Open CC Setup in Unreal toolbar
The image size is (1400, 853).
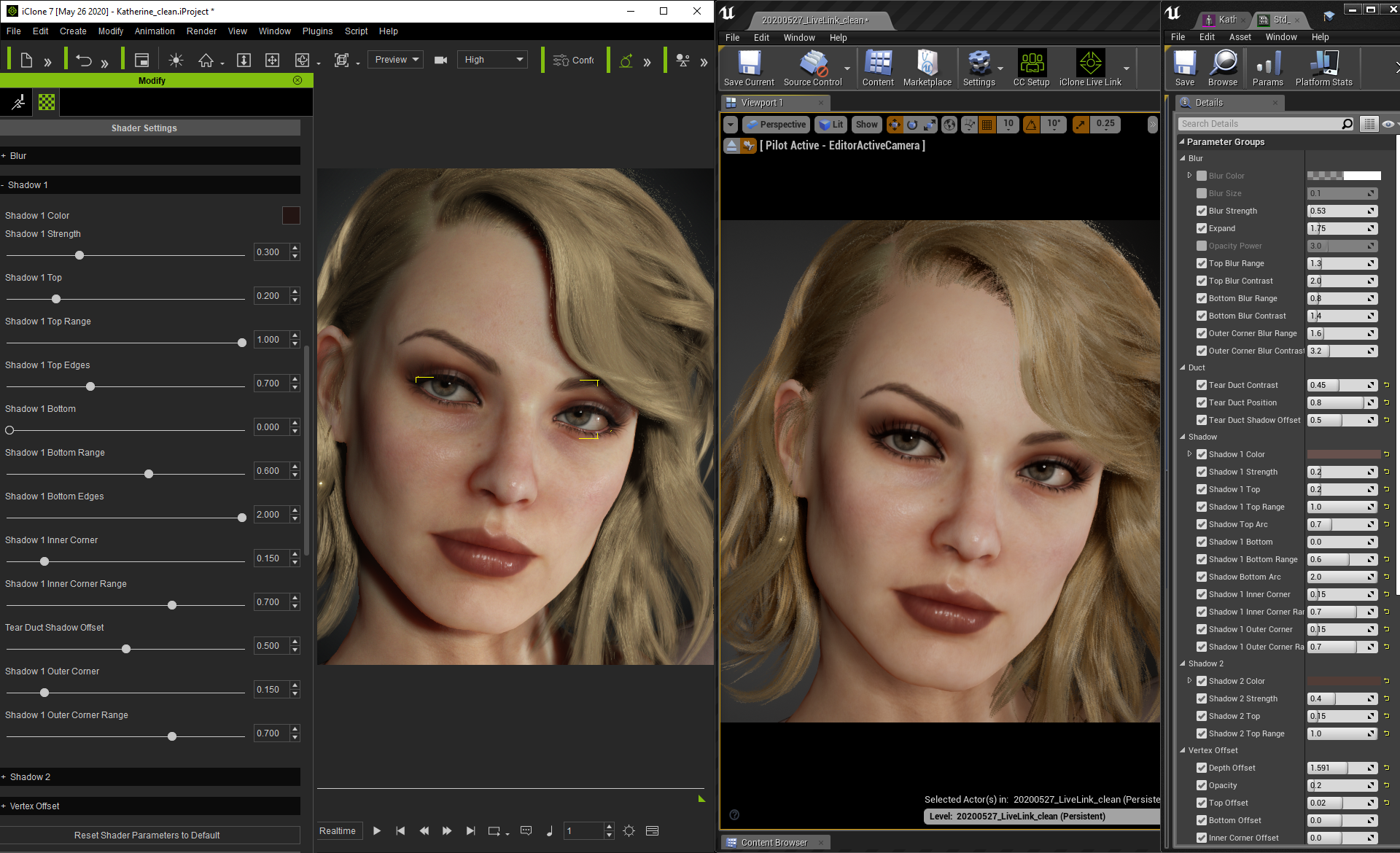click(x=1031, y=64)
